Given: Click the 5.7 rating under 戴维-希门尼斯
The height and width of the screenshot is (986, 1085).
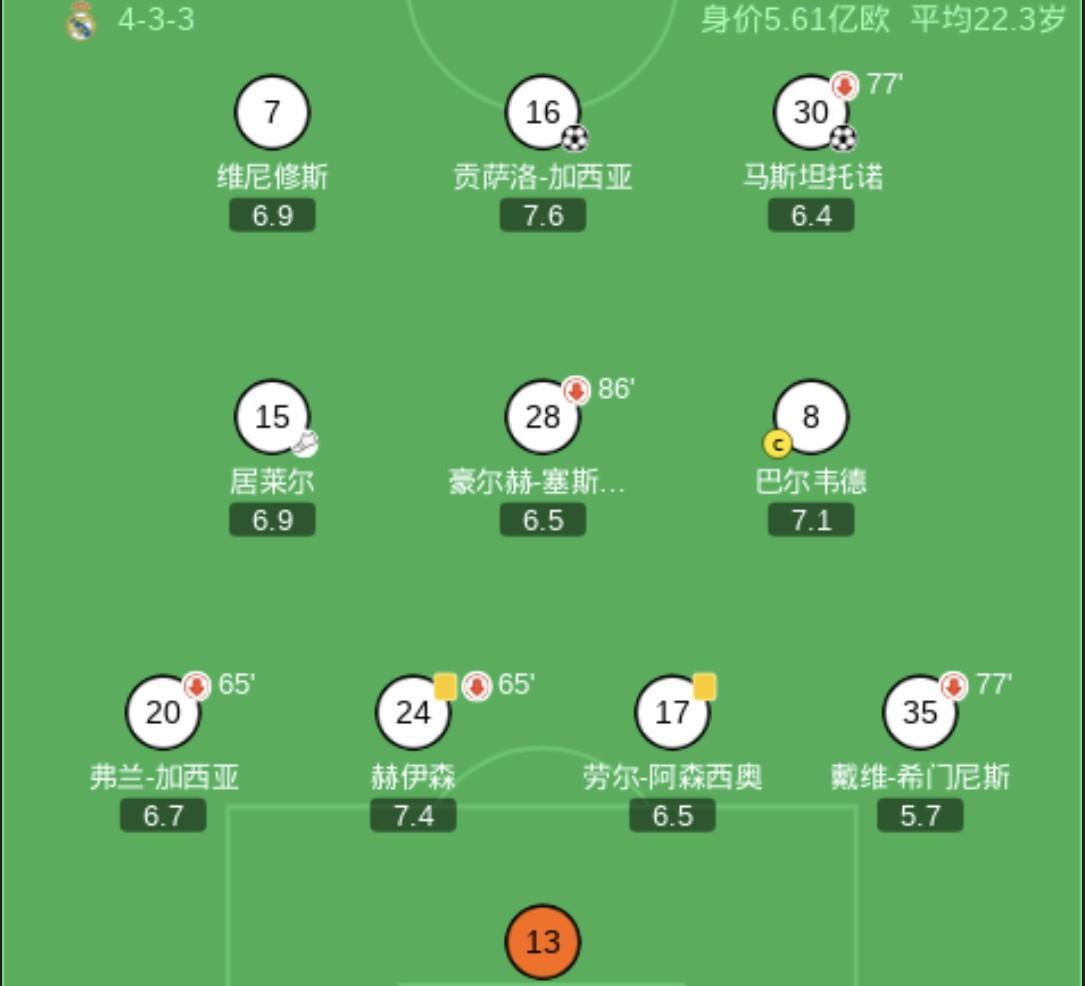Looking at the screenshot, I should 920,816.
